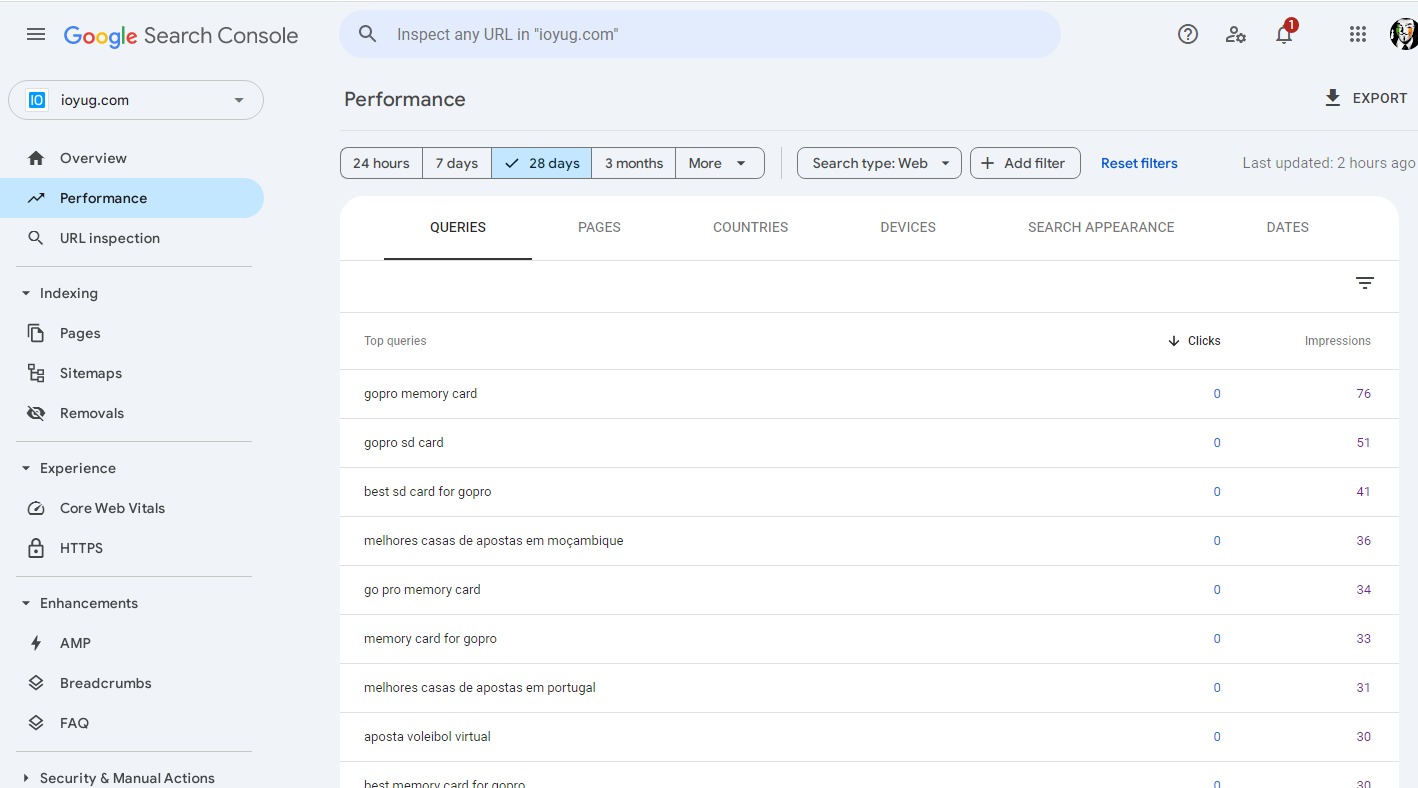Viewport: 1418px width, 788px height.
Task: Switch to the Countries tab
Action: (x=750, y=228)
